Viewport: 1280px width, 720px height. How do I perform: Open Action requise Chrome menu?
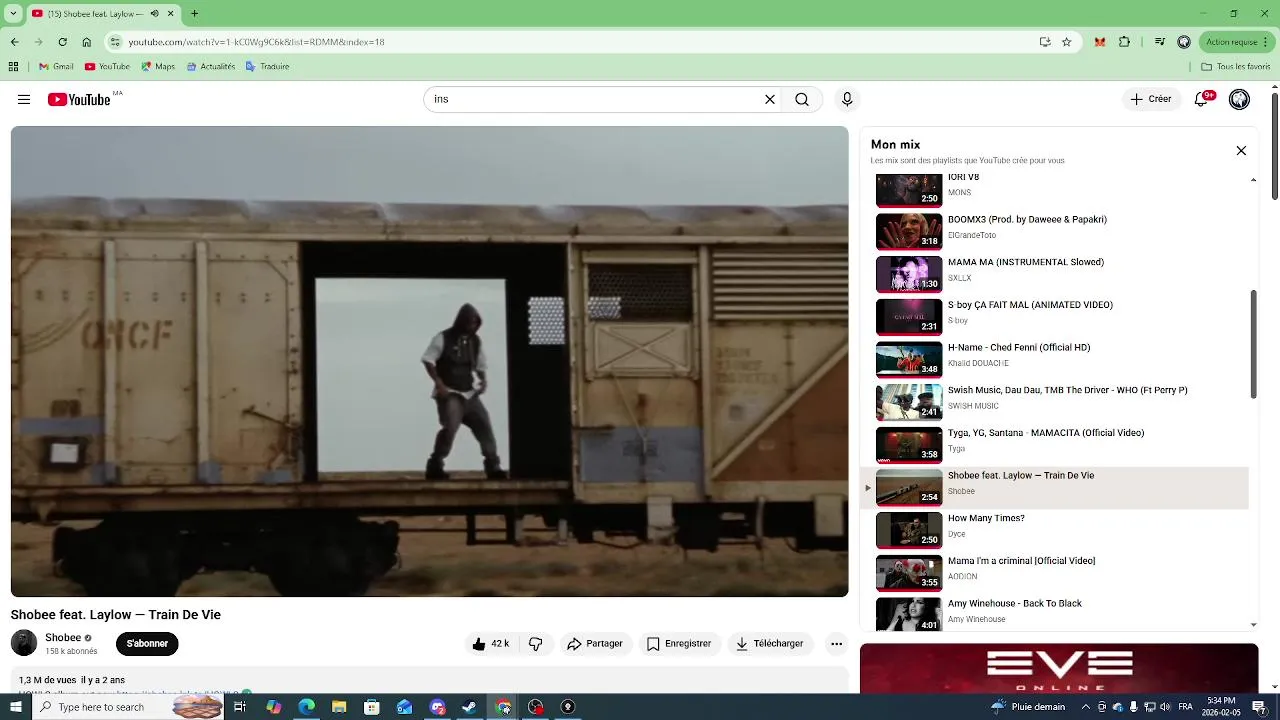click(1236, 42)
